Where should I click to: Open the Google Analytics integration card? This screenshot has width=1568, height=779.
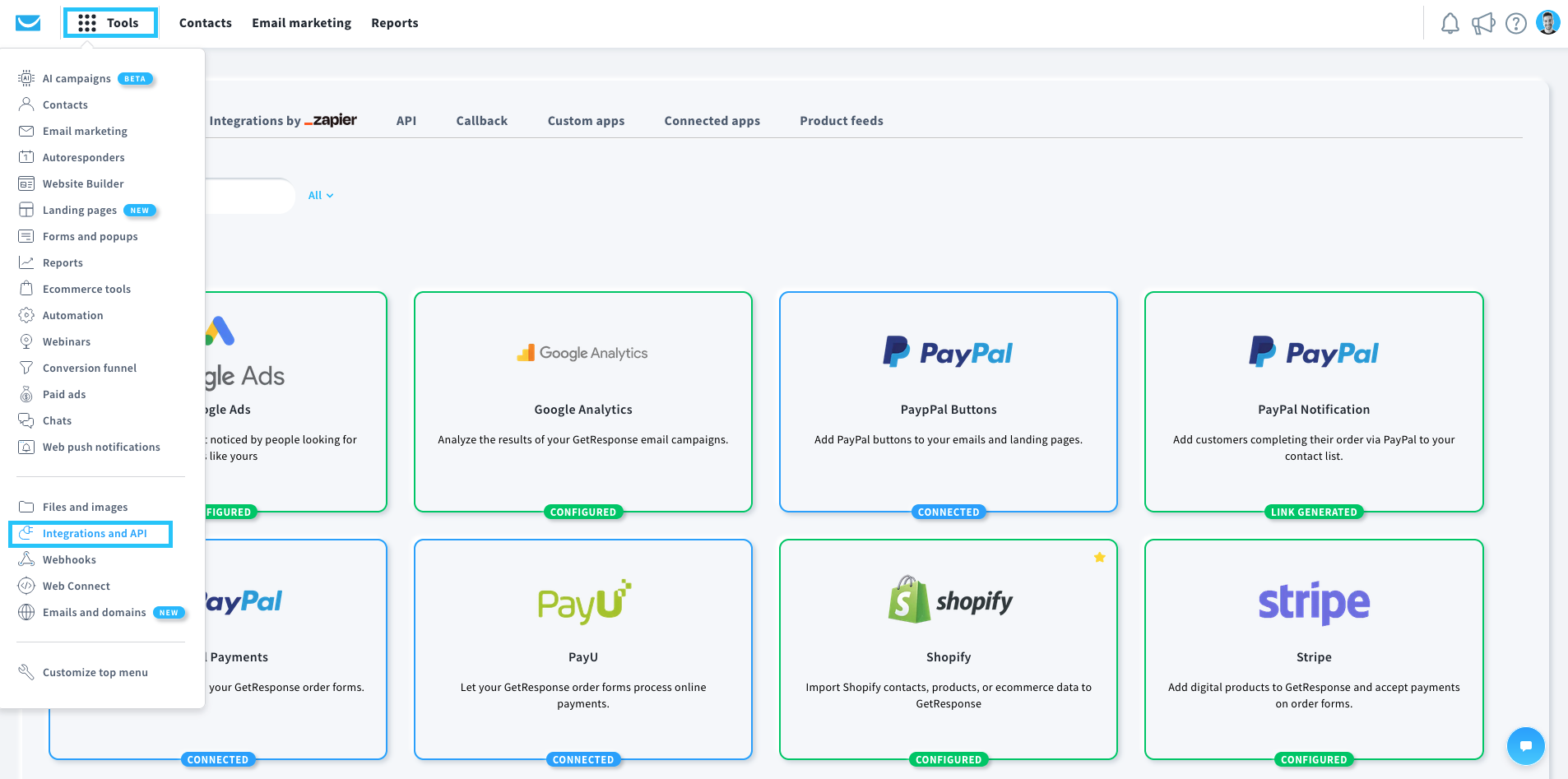click(583, 401)
